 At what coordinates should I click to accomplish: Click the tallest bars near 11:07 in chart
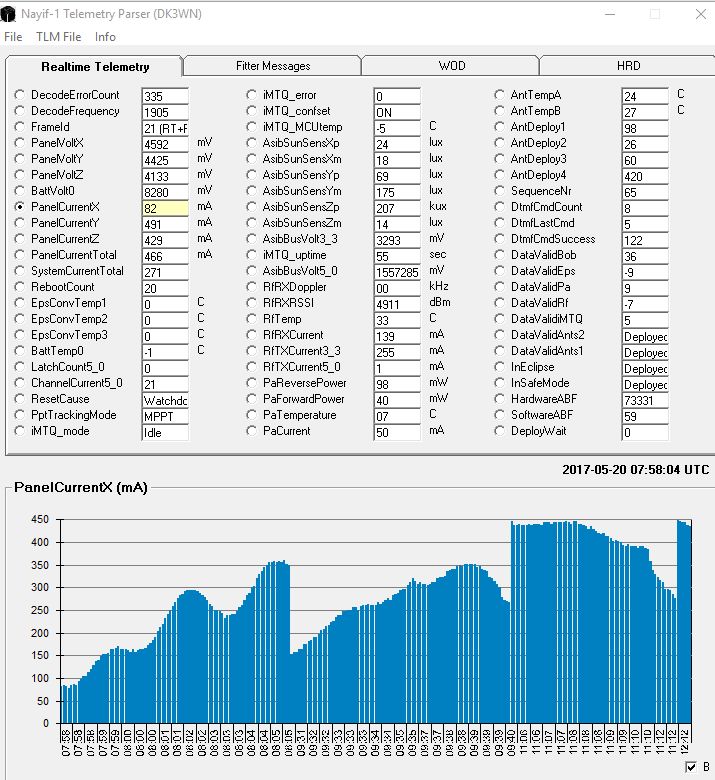pyautogui.click(x=557, y=622)
